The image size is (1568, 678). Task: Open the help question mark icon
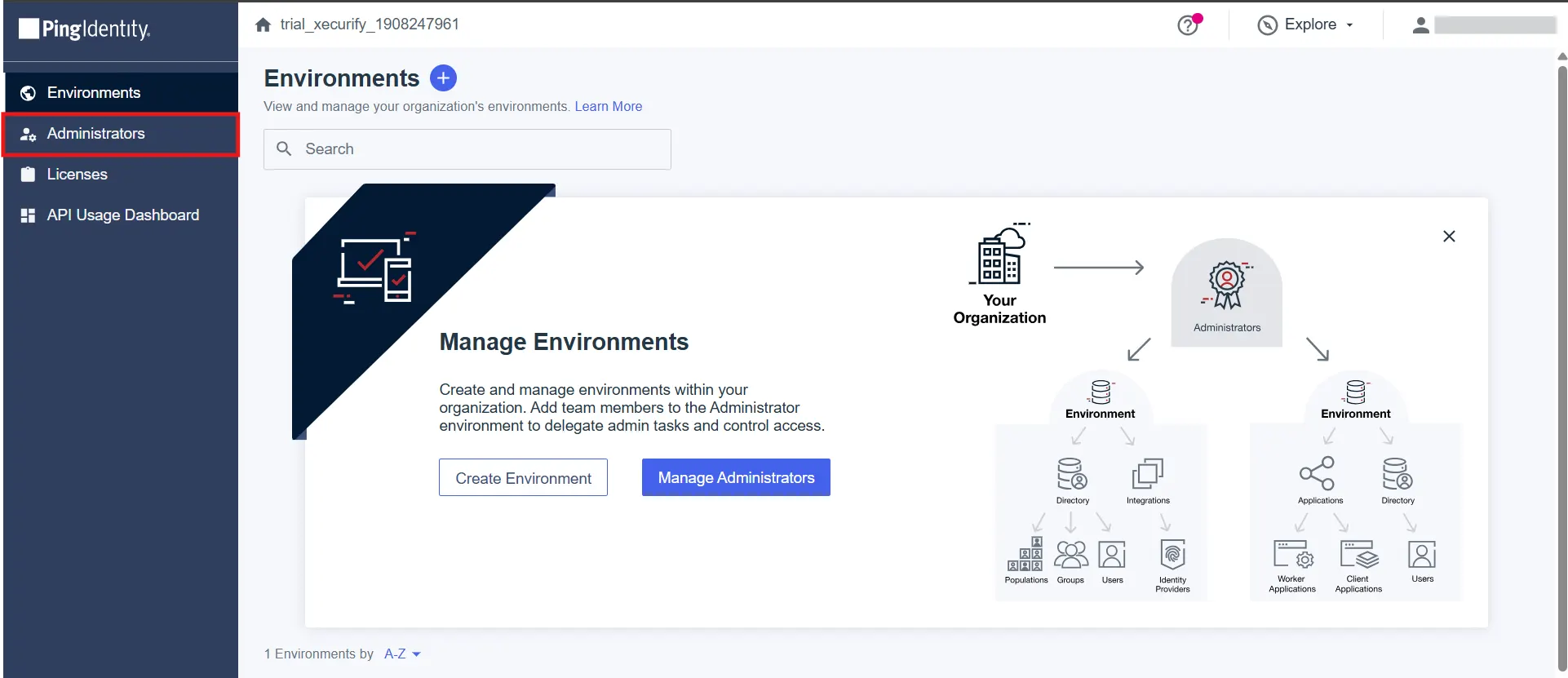[x=1188, y=25]
